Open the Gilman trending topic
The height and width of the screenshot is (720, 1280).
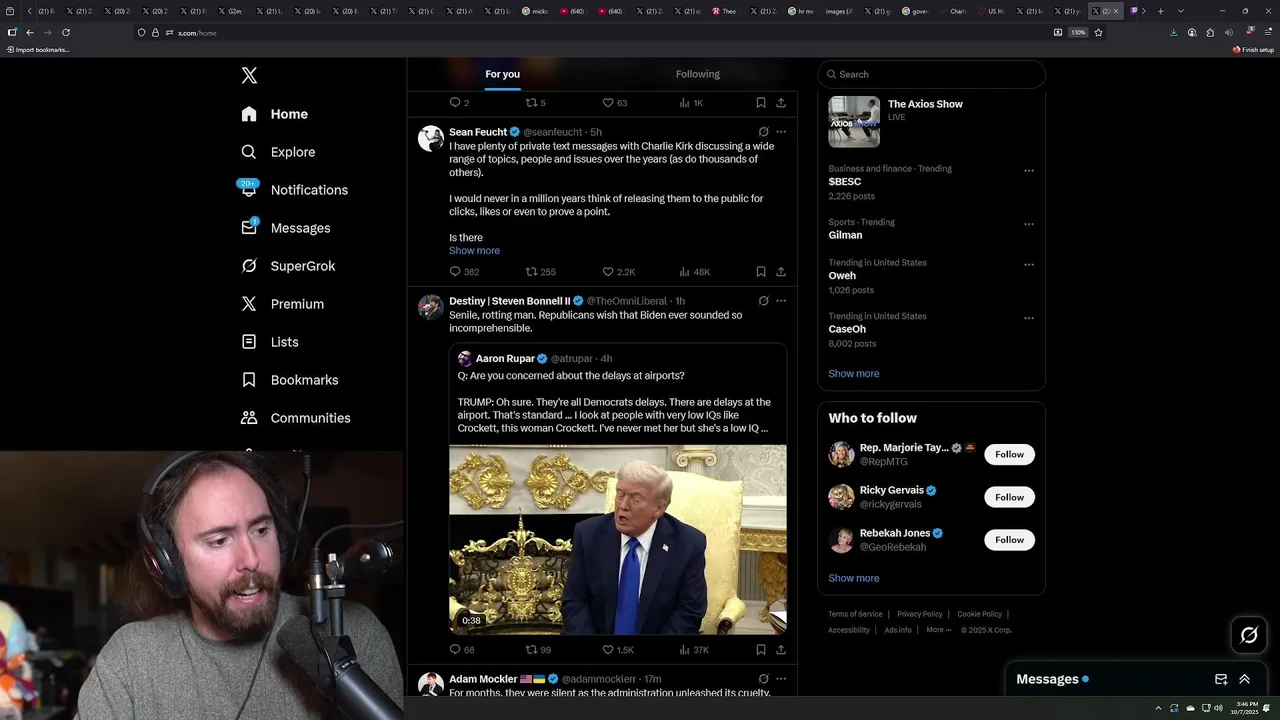point(845,235)
